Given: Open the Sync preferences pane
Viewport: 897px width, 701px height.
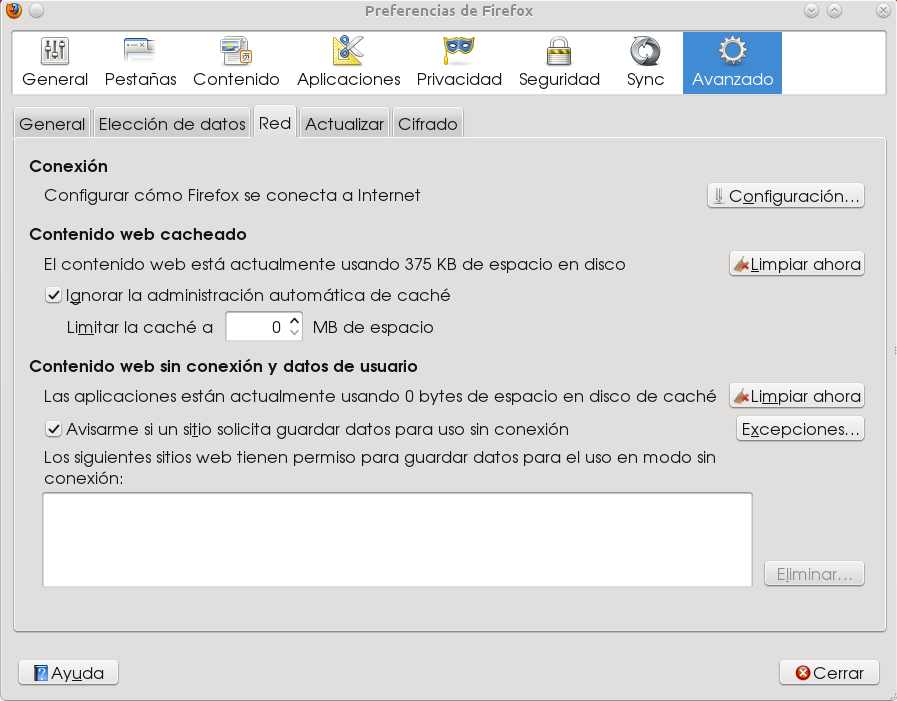Looking at the screenshot, I should point(645,63).
